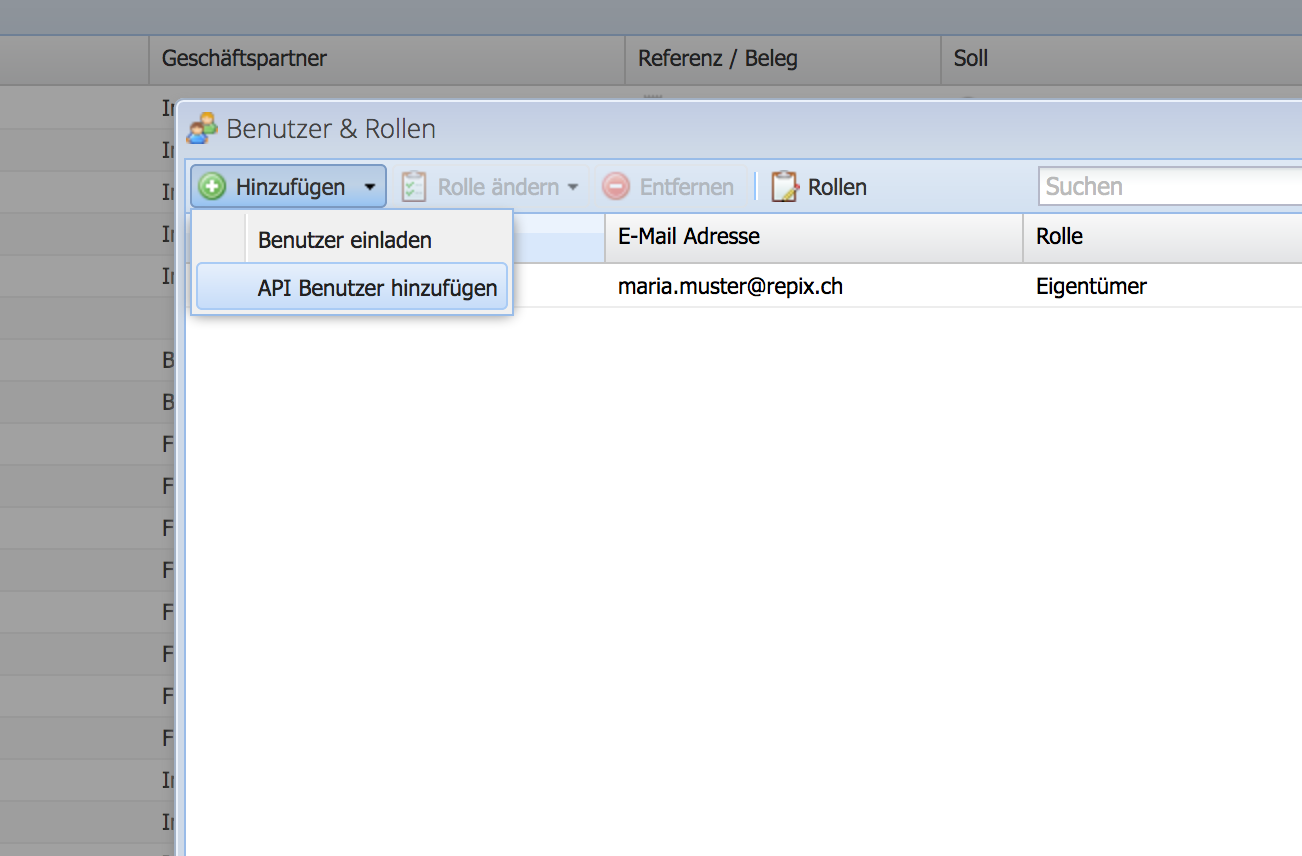
Task: Sort by the Rolle column header
Action: 1059,236
